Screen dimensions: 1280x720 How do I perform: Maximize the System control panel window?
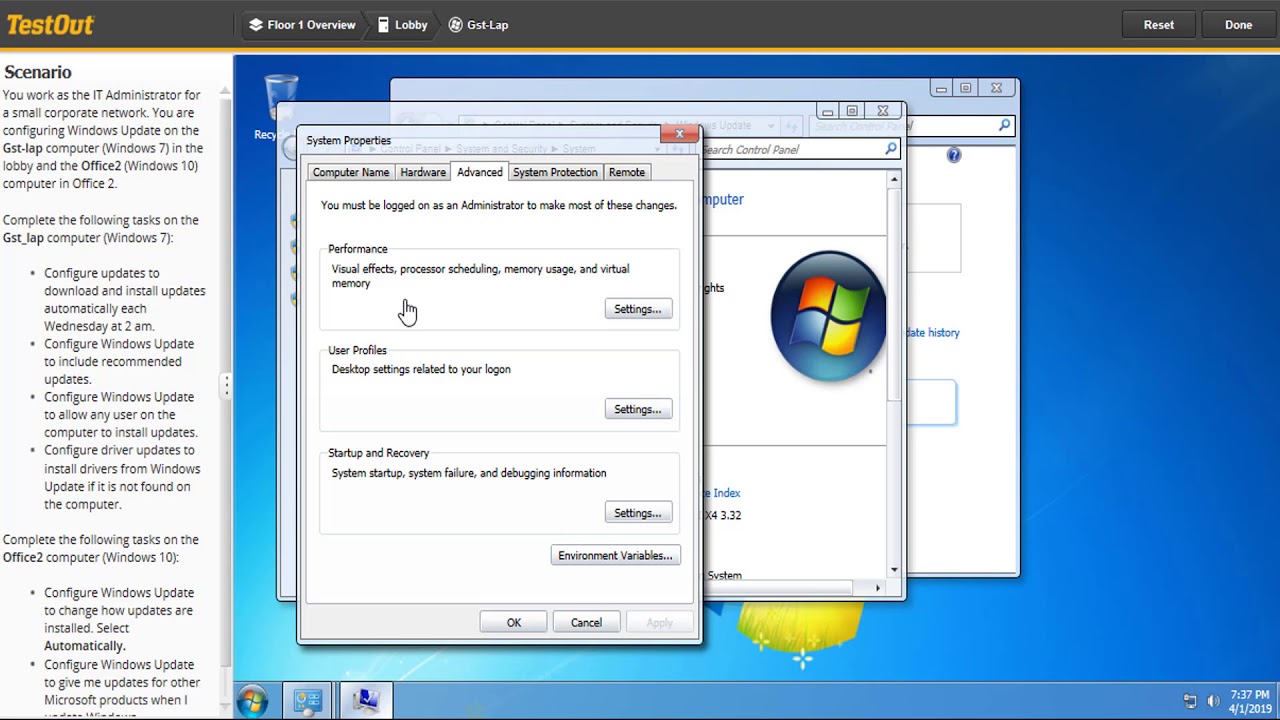coord(852,111)
